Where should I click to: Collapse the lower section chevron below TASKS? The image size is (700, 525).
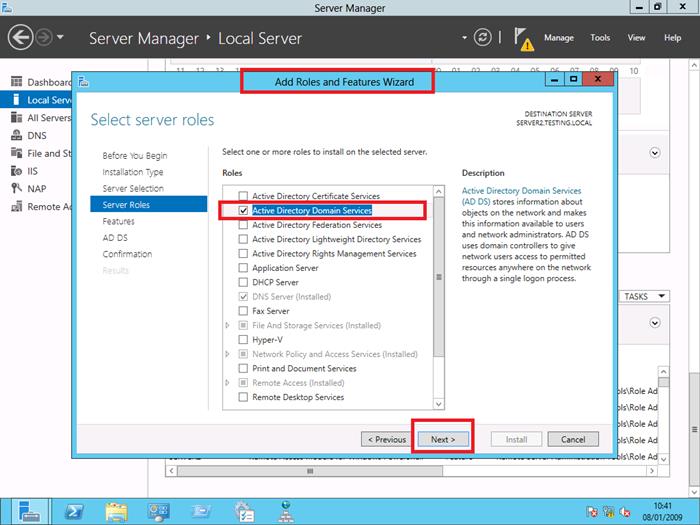pos(654,322)
